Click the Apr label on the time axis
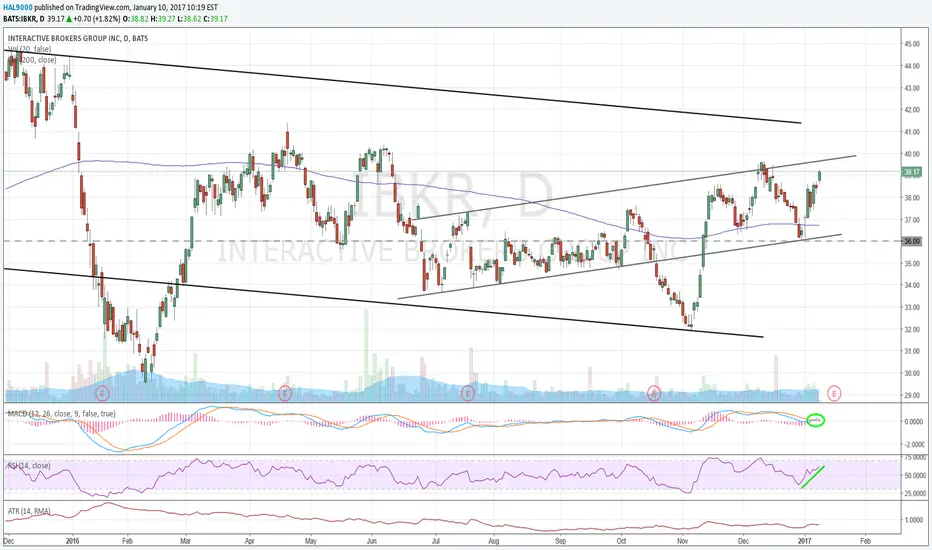Screen dimensions: 932x550 [250, 541]
